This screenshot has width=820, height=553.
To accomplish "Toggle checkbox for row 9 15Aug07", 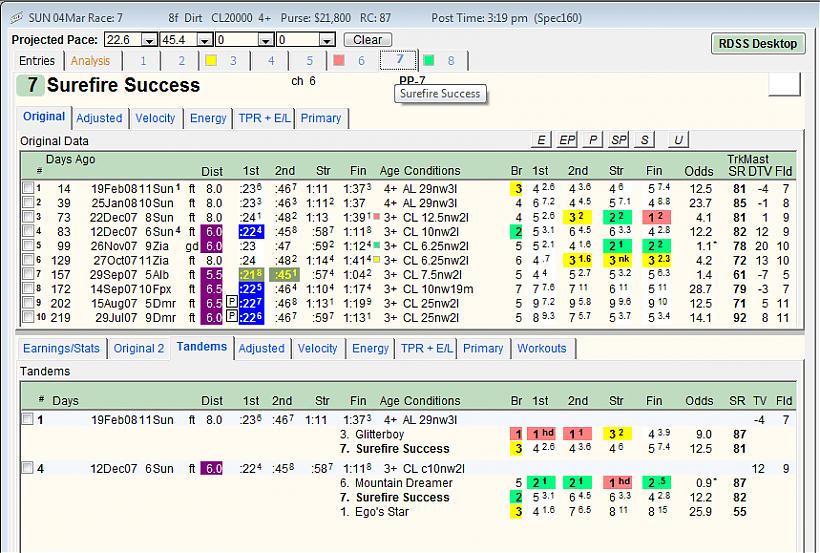I will coord(28,302).
